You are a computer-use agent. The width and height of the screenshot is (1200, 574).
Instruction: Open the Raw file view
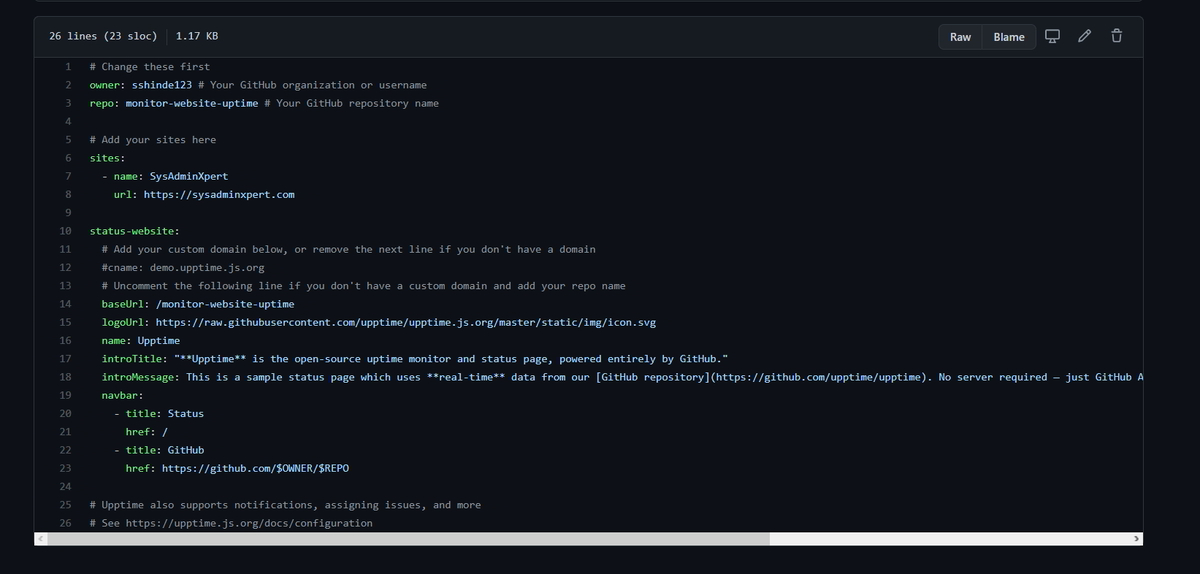tap(960, 37)
